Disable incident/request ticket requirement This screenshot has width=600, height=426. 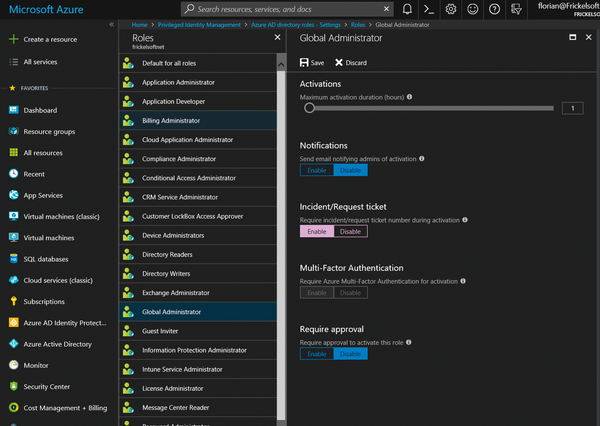[x=351, y=232]
